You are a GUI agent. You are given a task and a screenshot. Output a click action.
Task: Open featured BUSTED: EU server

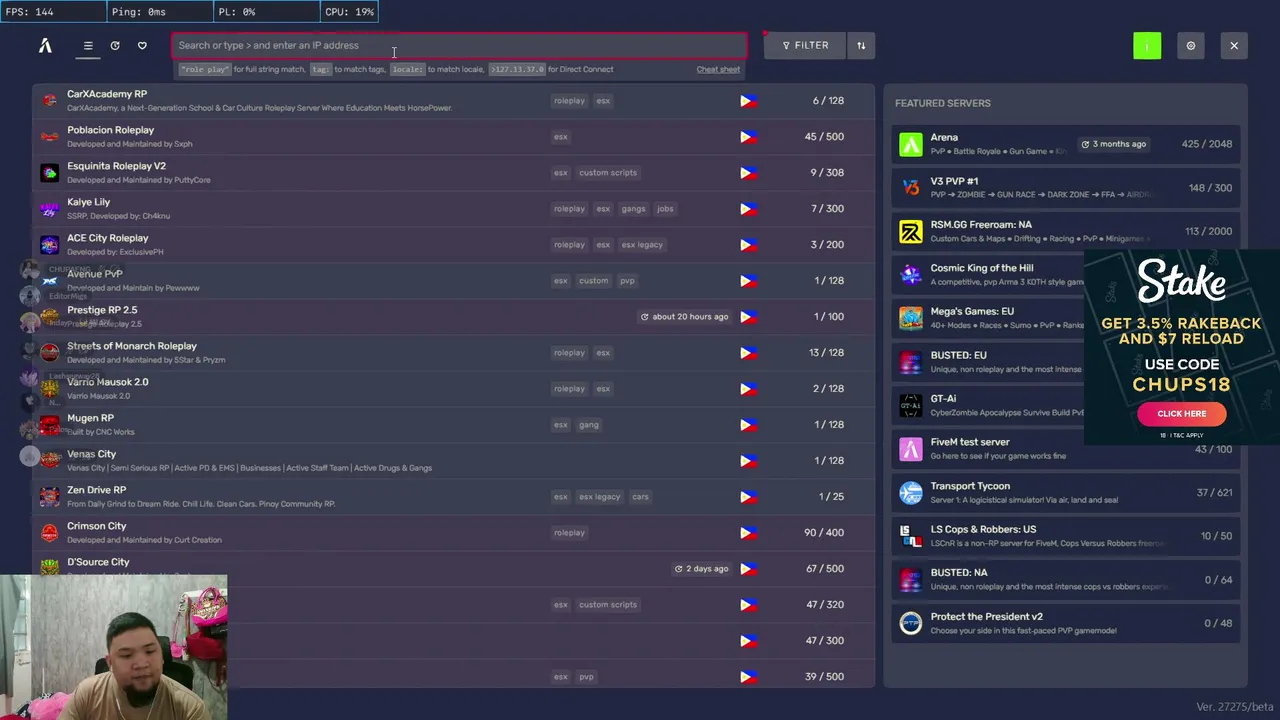(x=988, y=361)
